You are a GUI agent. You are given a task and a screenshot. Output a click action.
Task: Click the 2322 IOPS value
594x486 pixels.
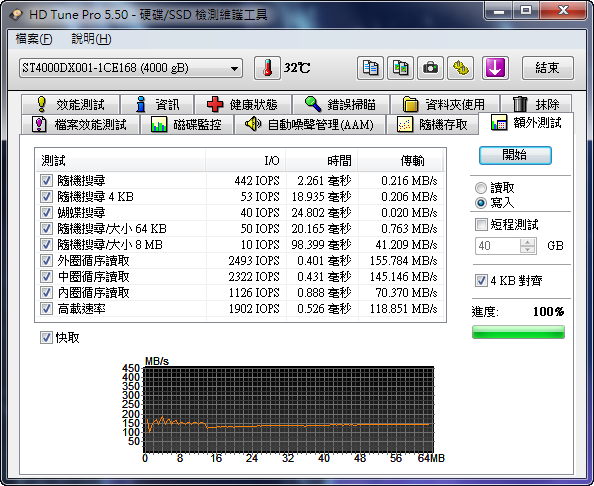click(254, 277)
